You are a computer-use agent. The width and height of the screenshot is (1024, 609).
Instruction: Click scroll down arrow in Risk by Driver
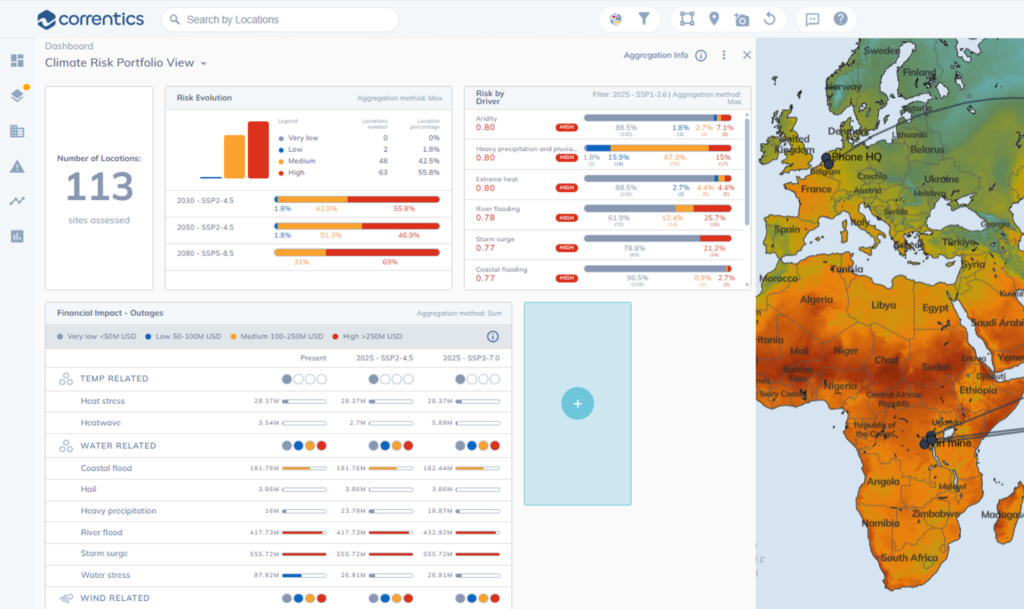[747, 285]
